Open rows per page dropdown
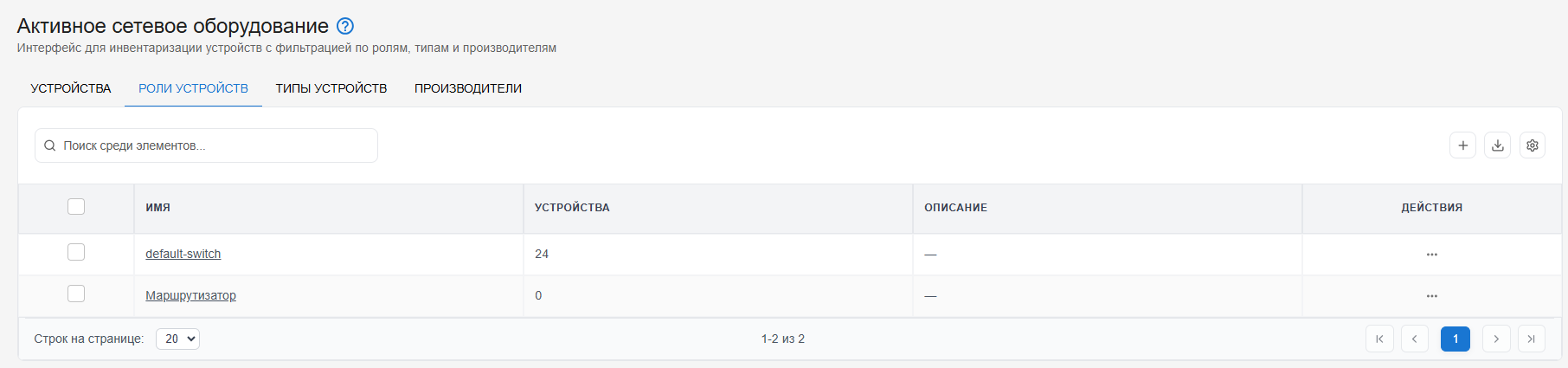Screen dimensions: 1568x368 [177, 339]
